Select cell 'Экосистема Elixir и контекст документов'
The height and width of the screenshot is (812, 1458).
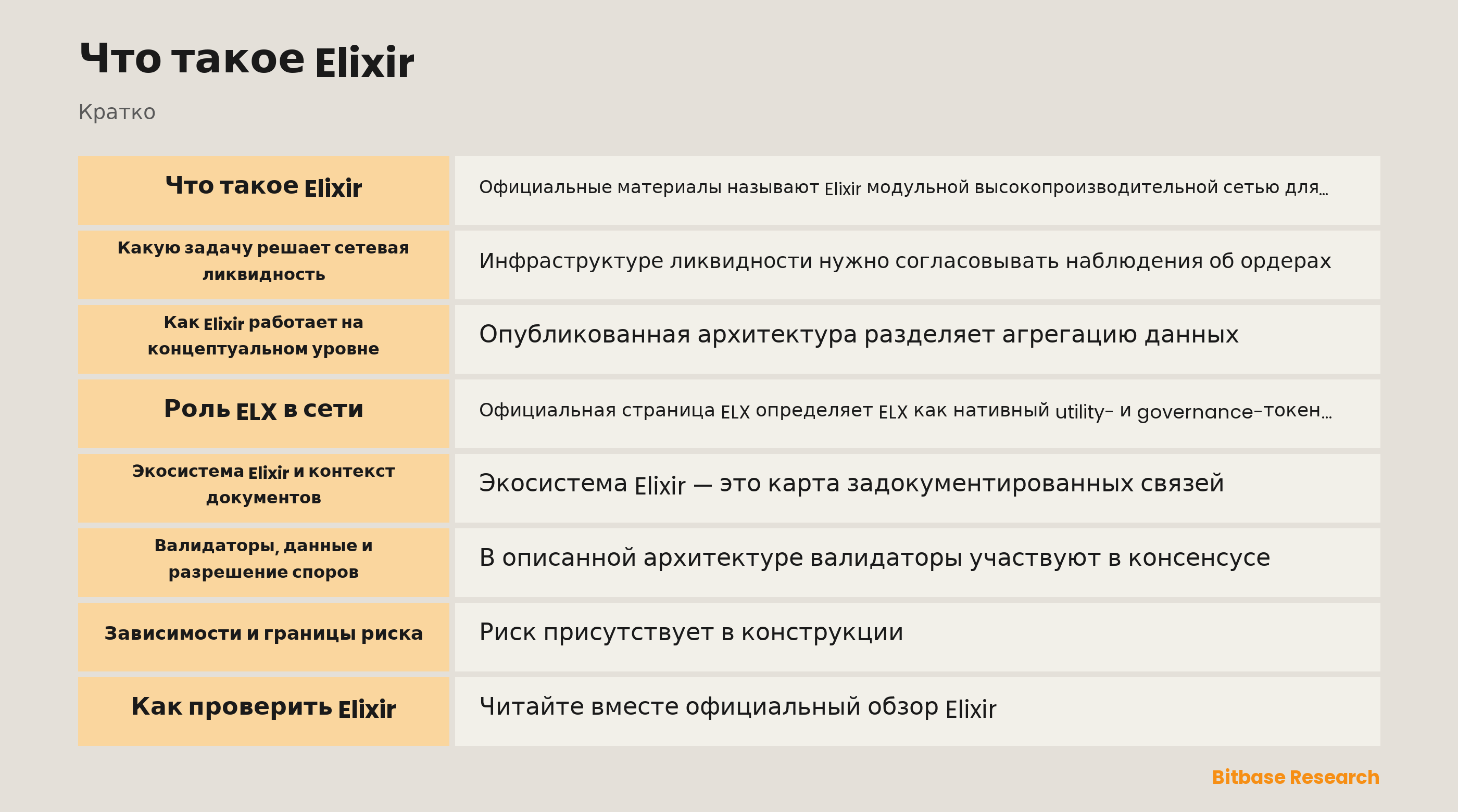pyautogui.click(x=263, y=488)
